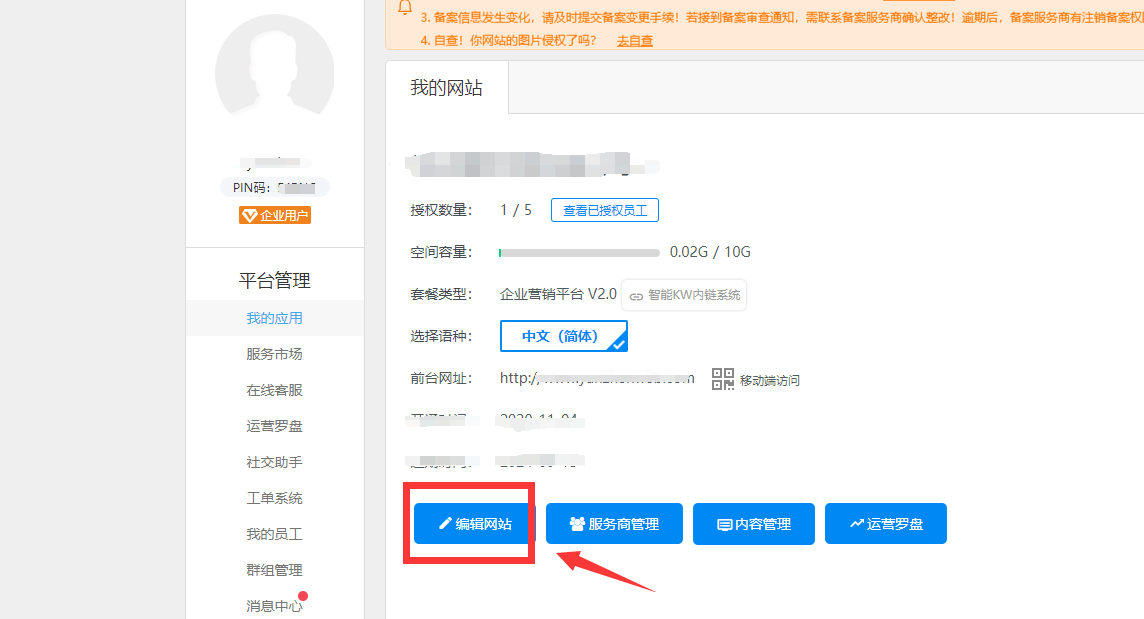The height and width of the screenshot is (619, 1144).
Task: Click the QR code icon for 移动端访问
Action: click(x=722, y=379)
